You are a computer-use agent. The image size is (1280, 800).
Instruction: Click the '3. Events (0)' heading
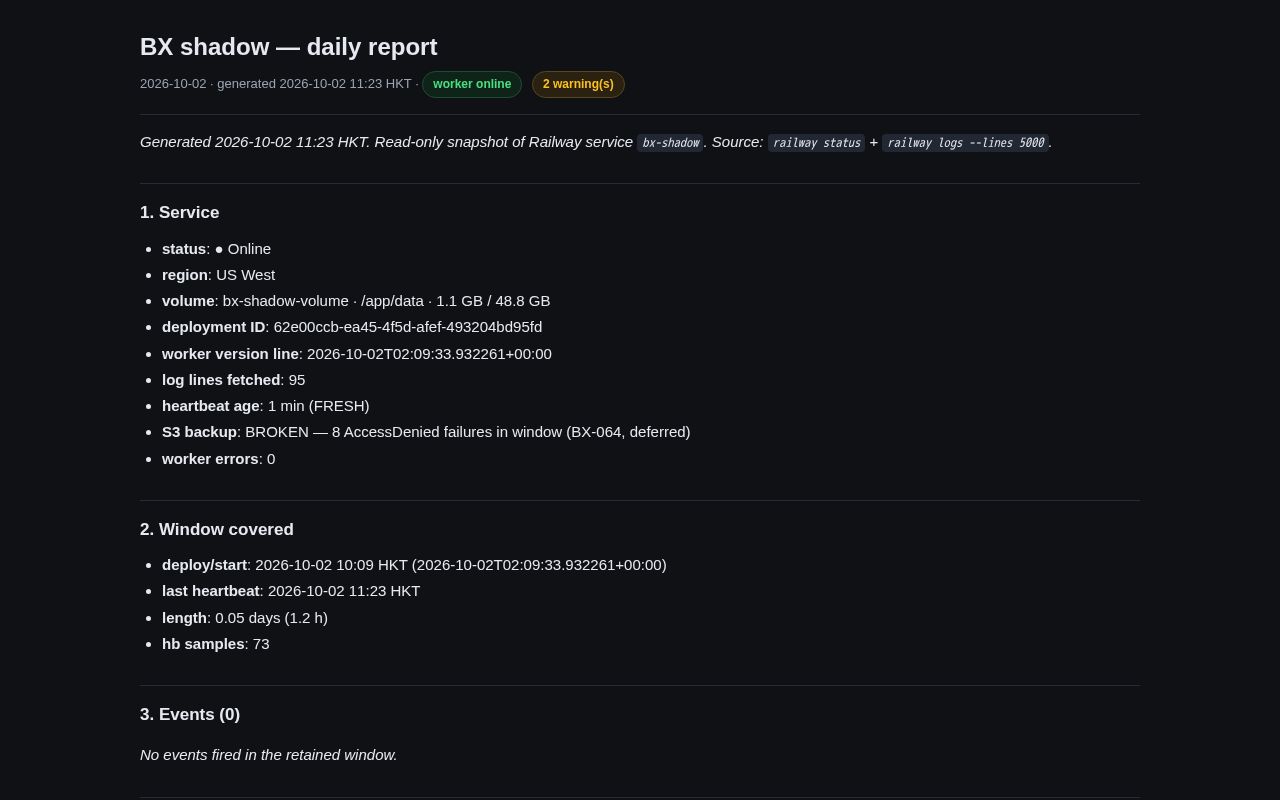(x=190, y=714)
